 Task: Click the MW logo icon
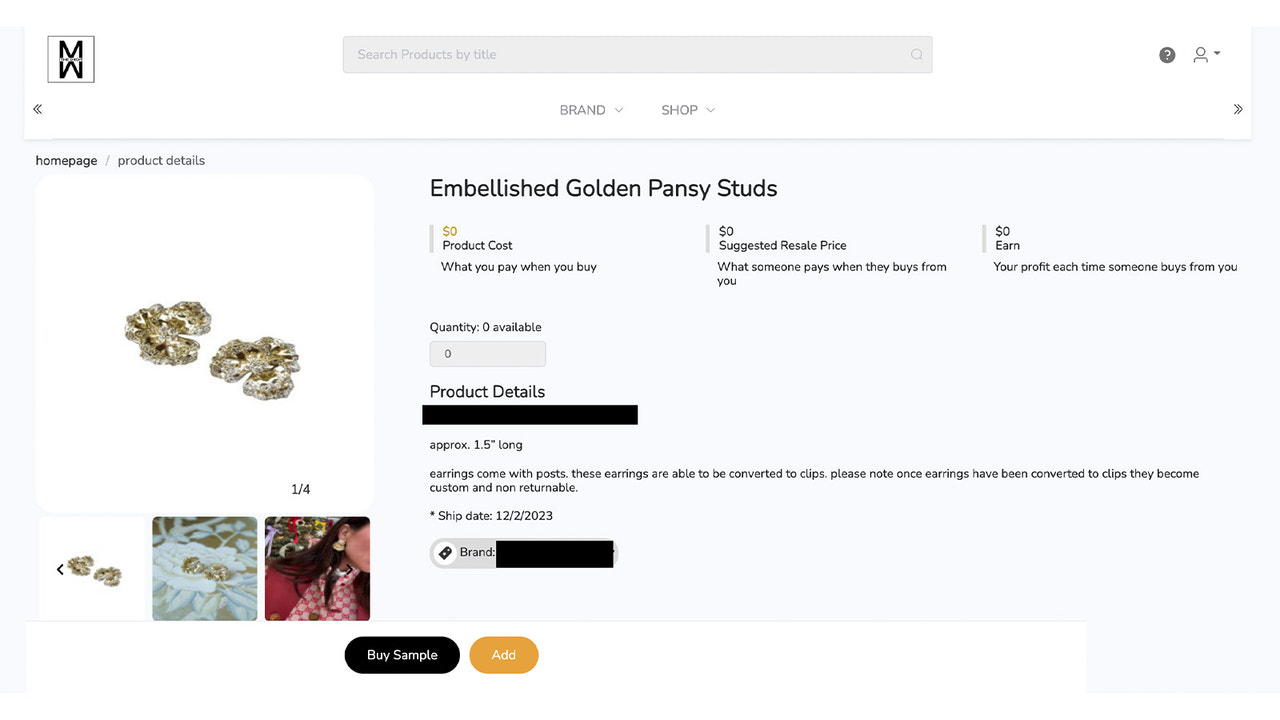tap(70, 59)
